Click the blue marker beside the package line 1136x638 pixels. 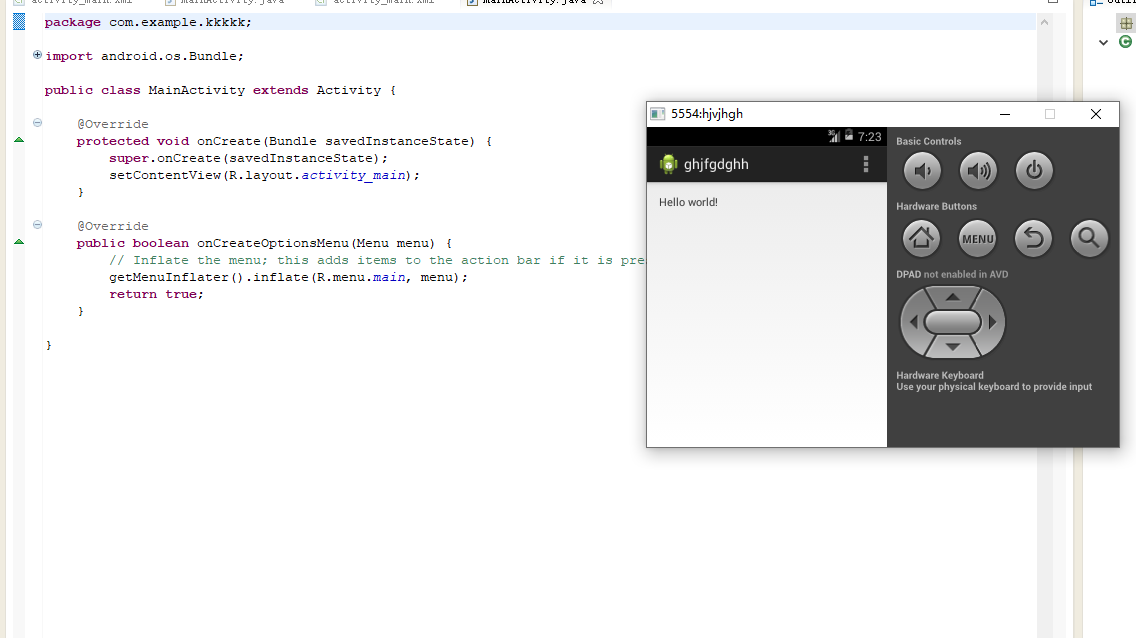pyautogui.click(x=19, y=22)
